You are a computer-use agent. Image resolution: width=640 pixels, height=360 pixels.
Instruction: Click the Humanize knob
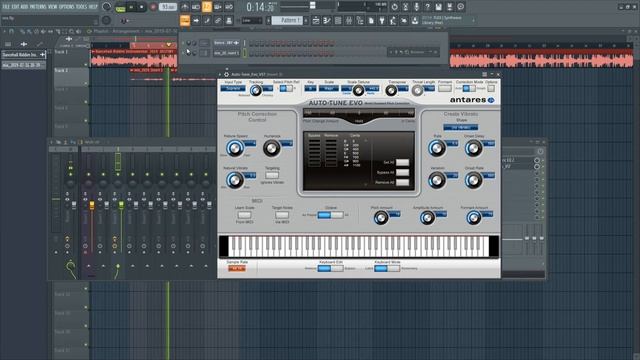[x=271, y=148]
